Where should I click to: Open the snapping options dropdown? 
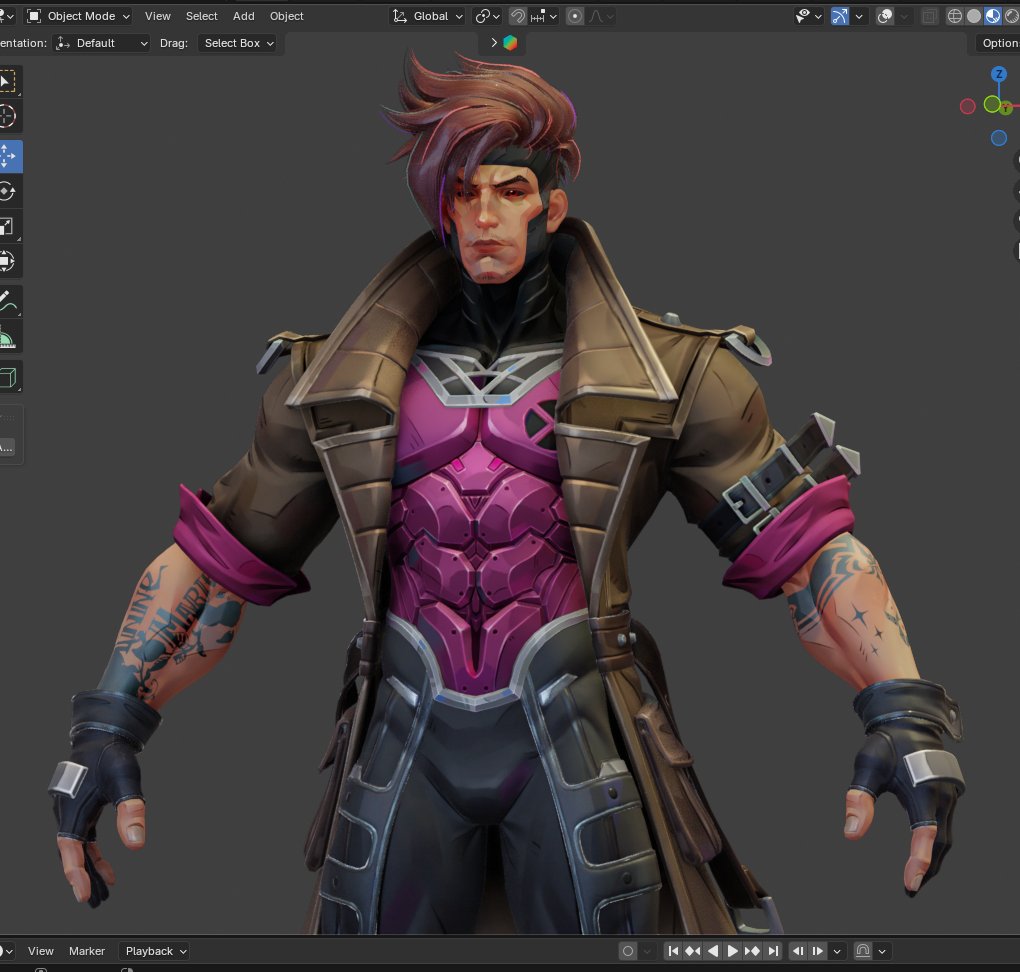click(545, 16)
